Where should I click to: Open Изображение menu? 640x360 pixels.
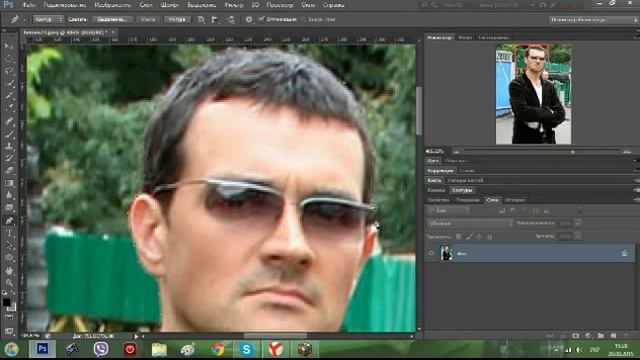click(x=112, y=5)
